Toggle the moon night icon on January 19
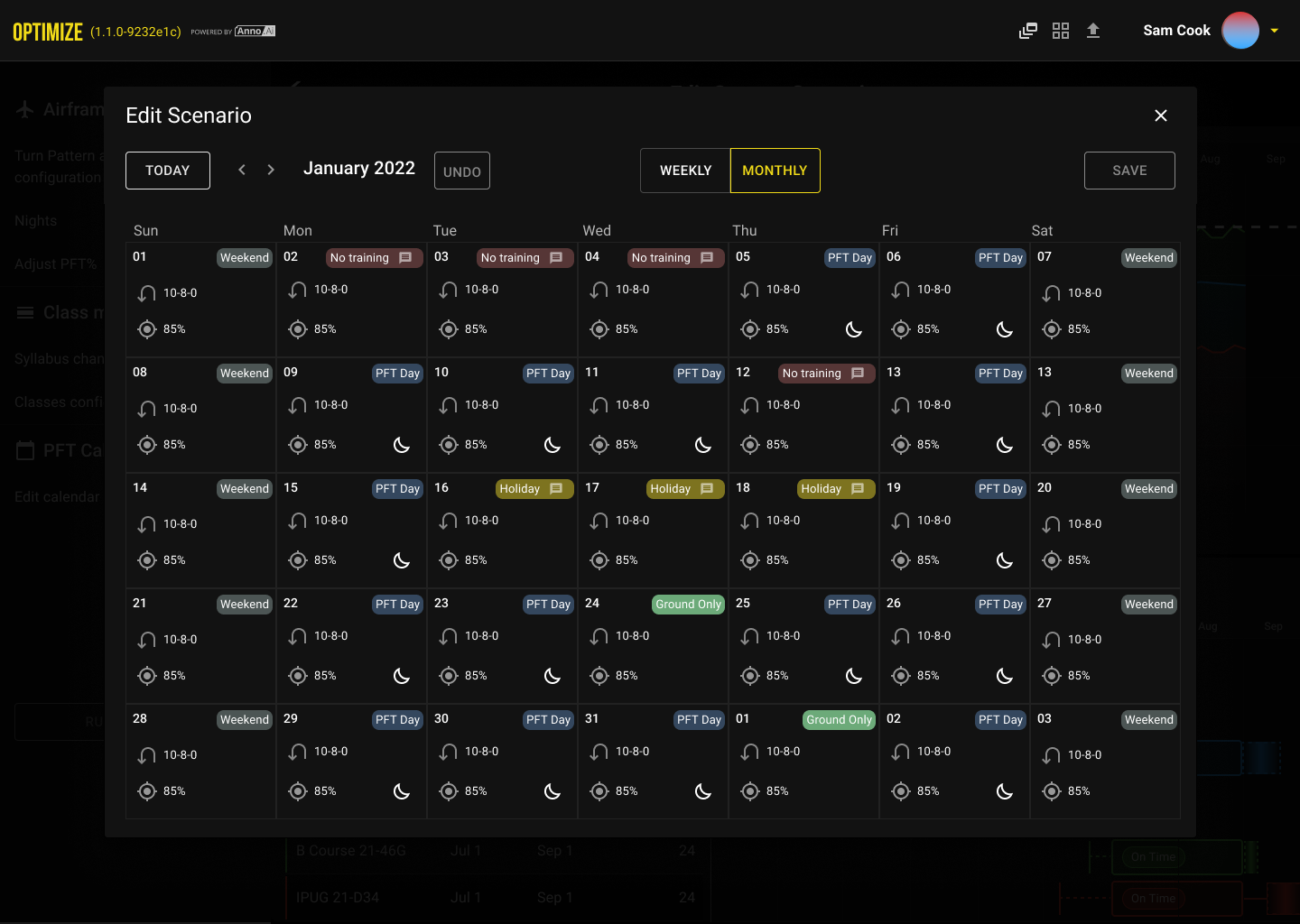Viewport: 1300px width, 924px height. click(1005, 560)
